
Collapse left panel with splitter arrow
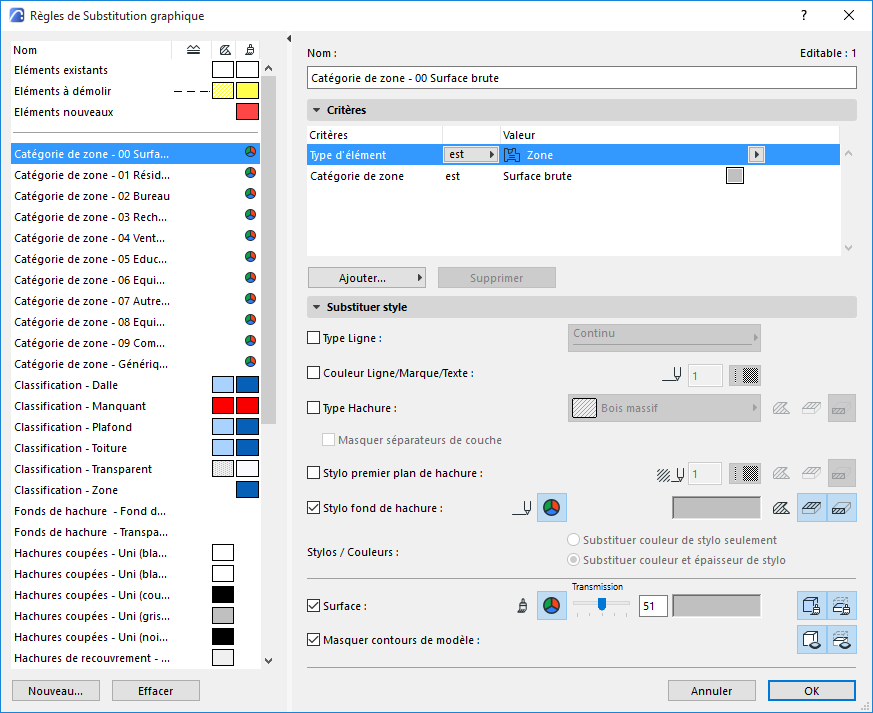(288, 38)
